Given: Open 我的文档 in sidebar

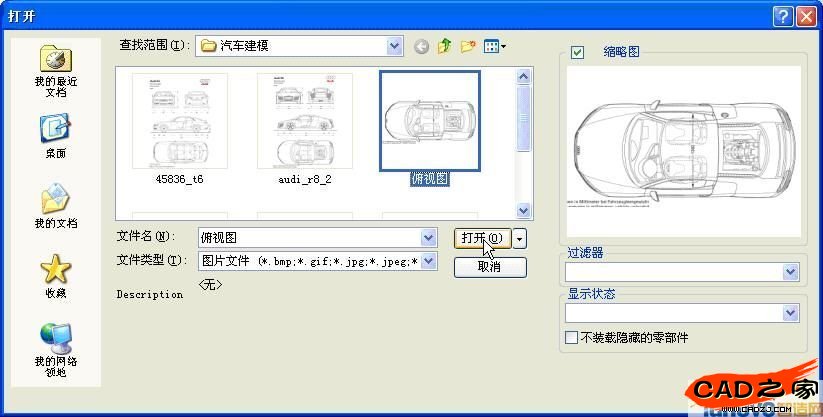Looking at the screenshot, I should [x=55, y=206].
